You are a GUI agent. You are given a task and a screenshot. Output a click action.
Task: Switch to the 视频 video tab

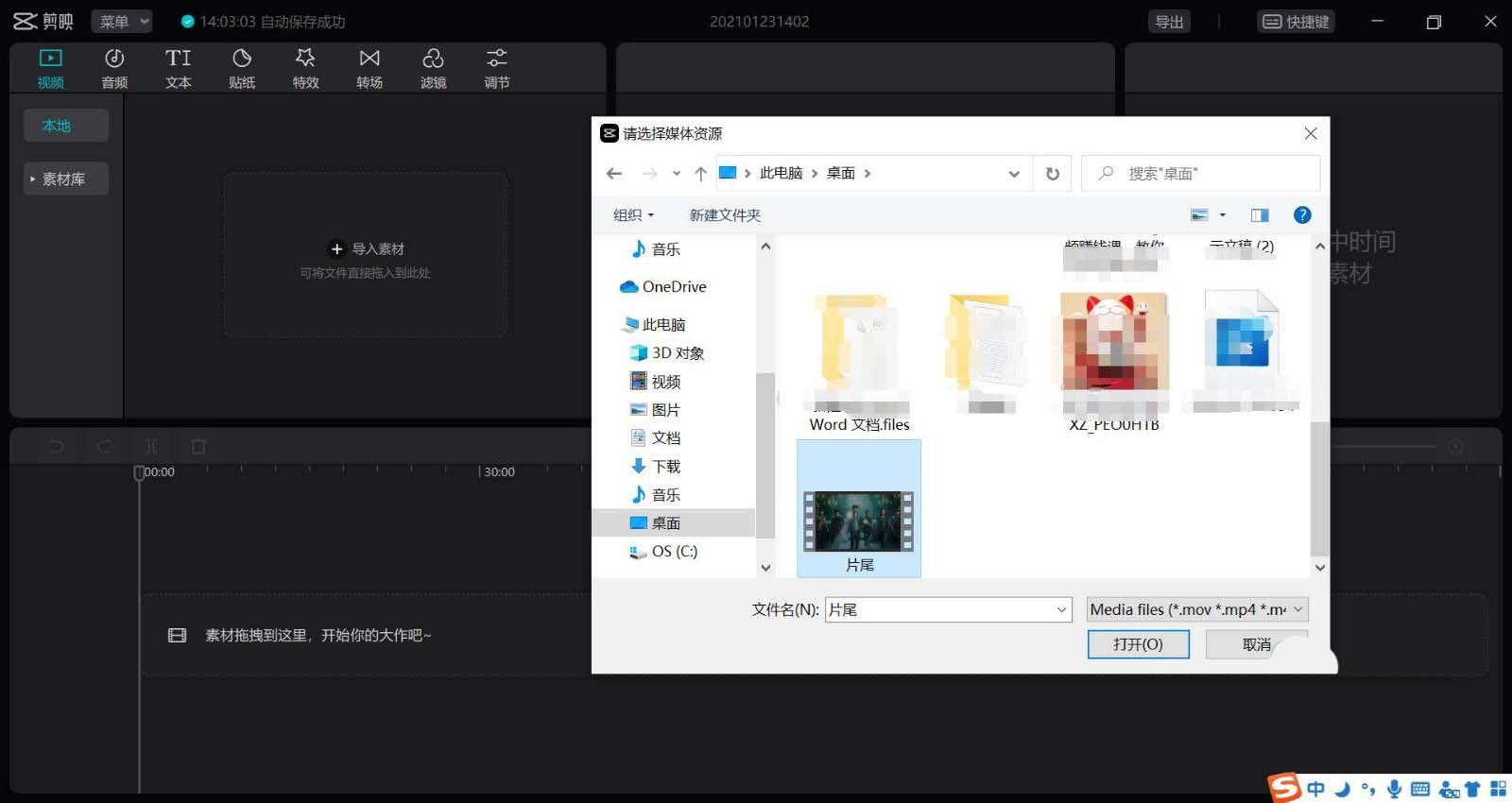pyautogui.click(x=50, y=69)
